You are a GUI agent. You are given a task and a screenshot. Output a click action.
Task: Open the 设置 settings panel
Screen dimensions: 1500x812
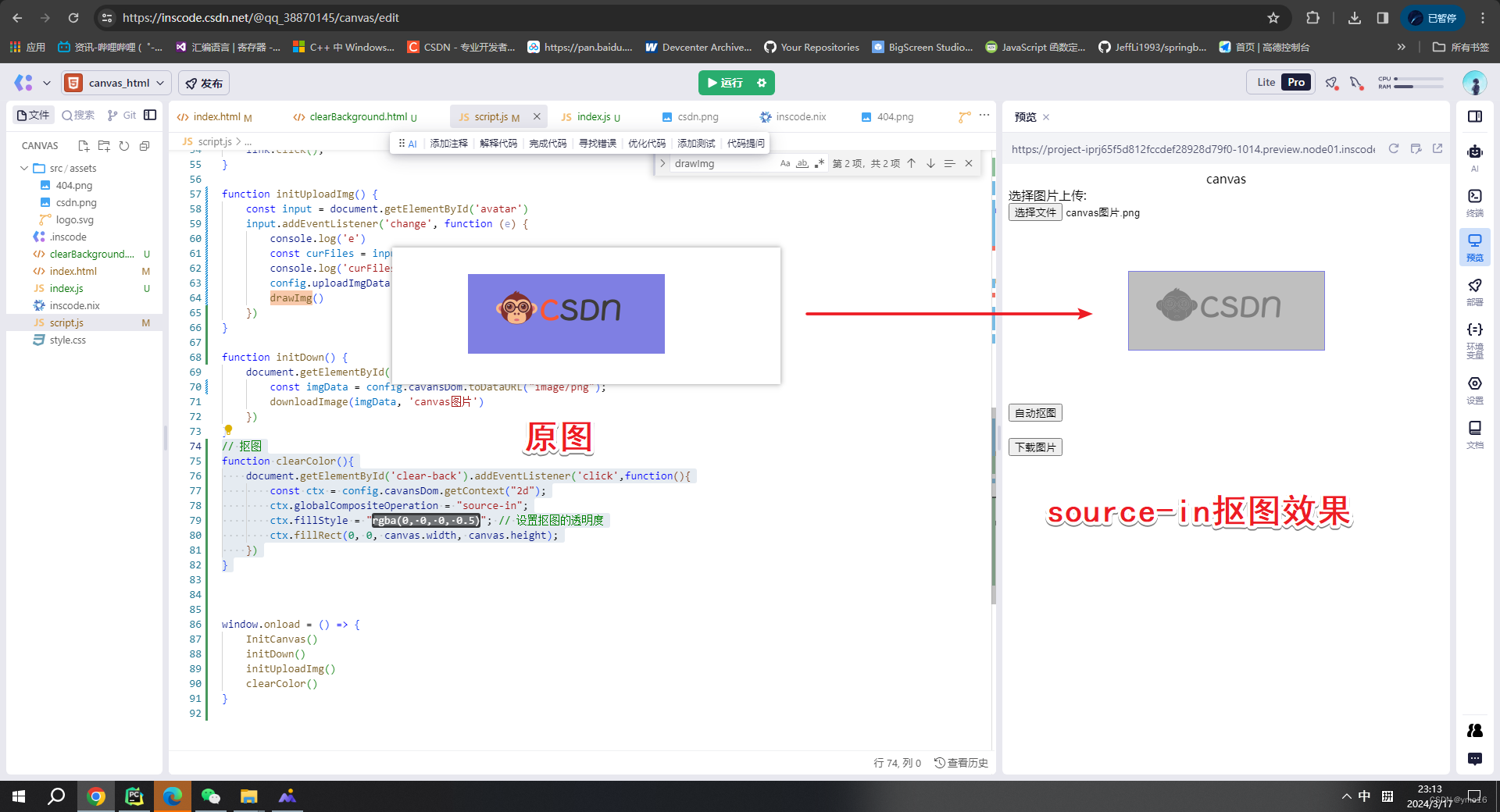click(1474, 389)
